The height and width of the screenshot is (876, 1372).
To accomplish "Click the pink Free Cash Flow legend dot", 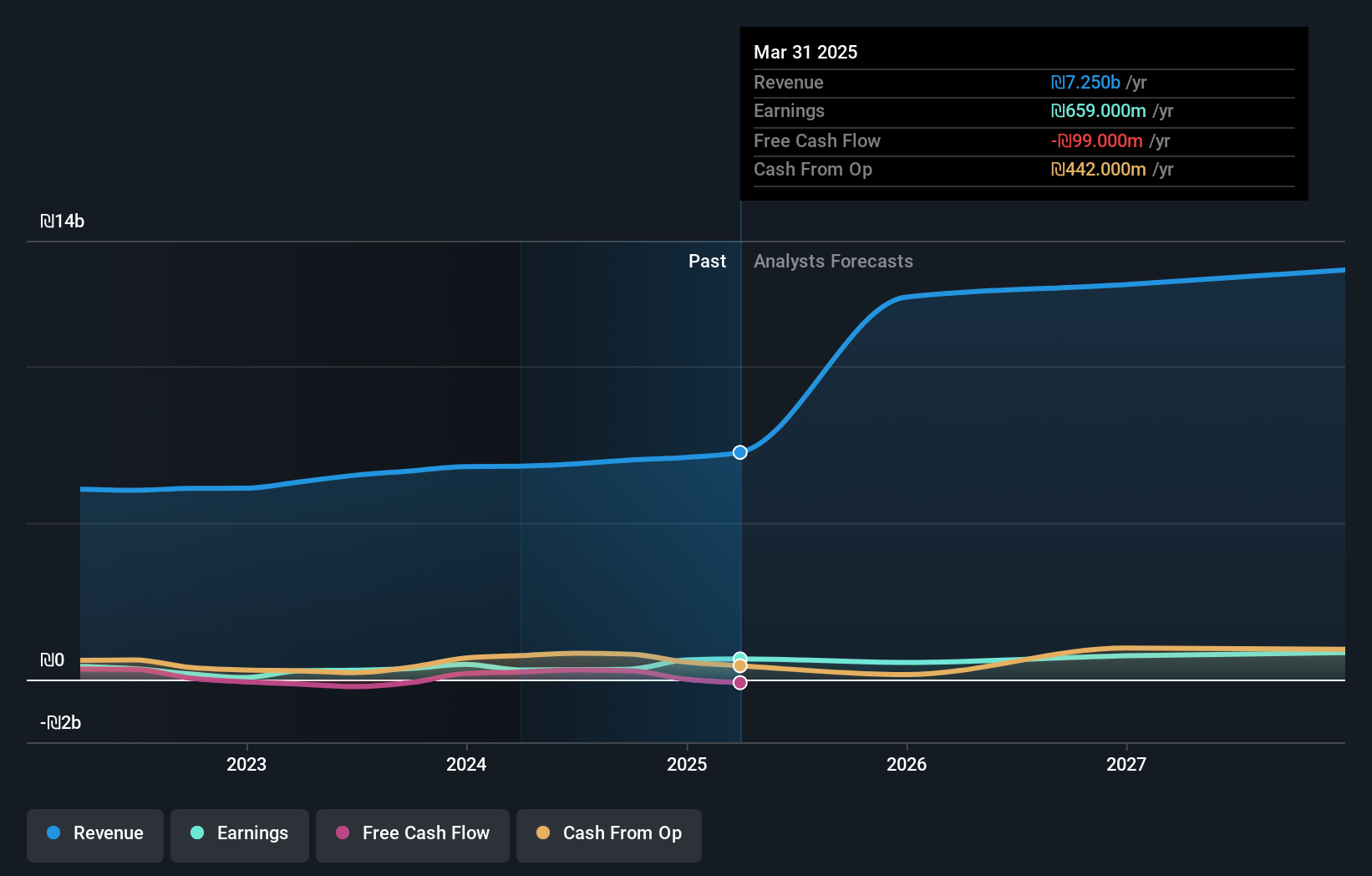I will click(x=343, y=833).
